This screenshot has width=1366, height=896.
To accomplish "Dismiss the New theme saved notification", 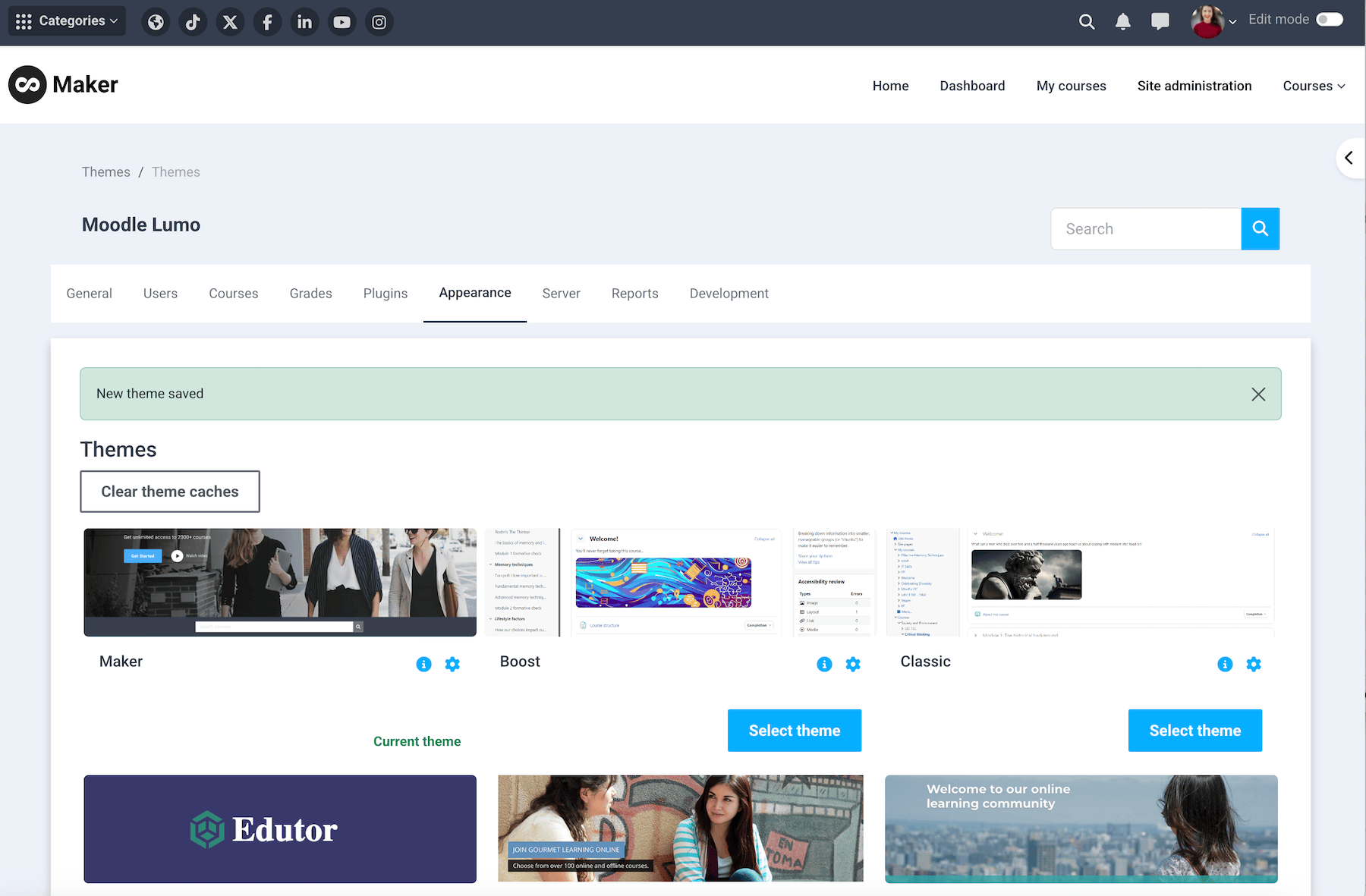I will pos(1258,394).
